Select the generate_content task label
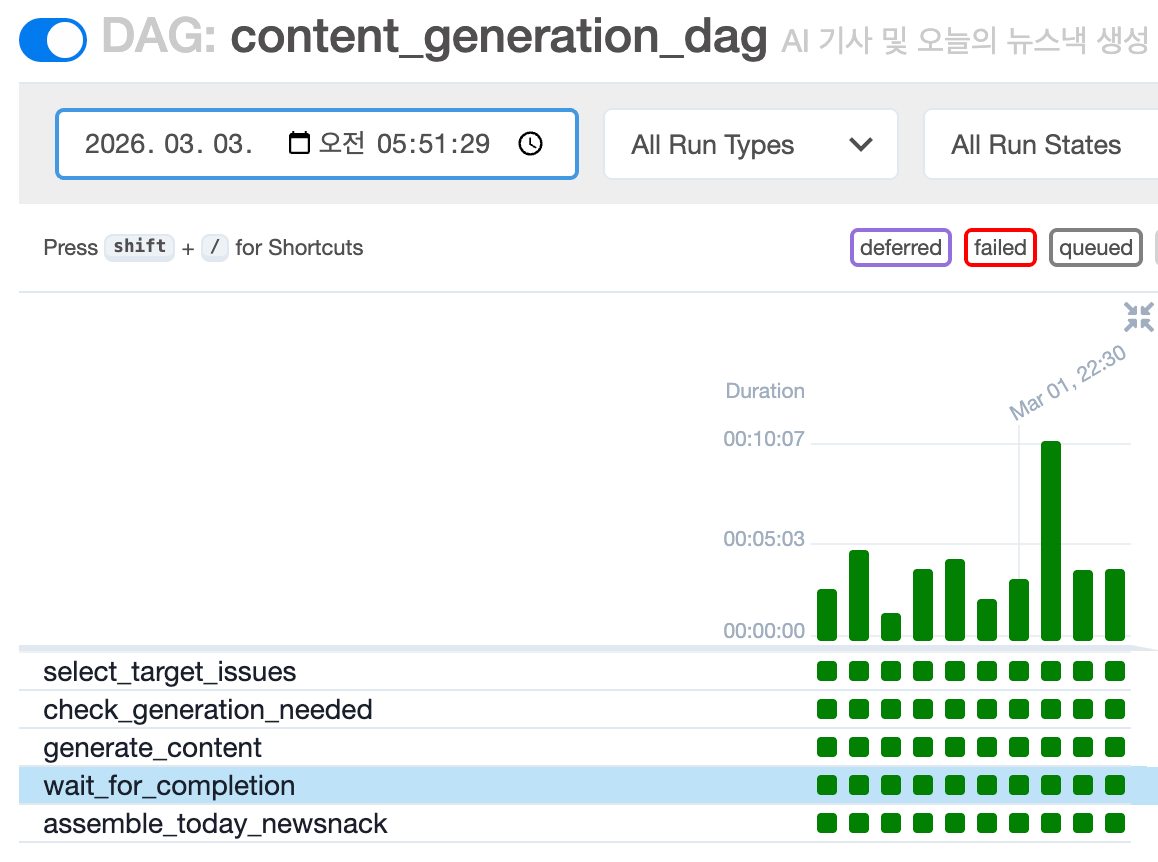The width and height of the screenshot is (1158, 862). (x=153, y=748)
